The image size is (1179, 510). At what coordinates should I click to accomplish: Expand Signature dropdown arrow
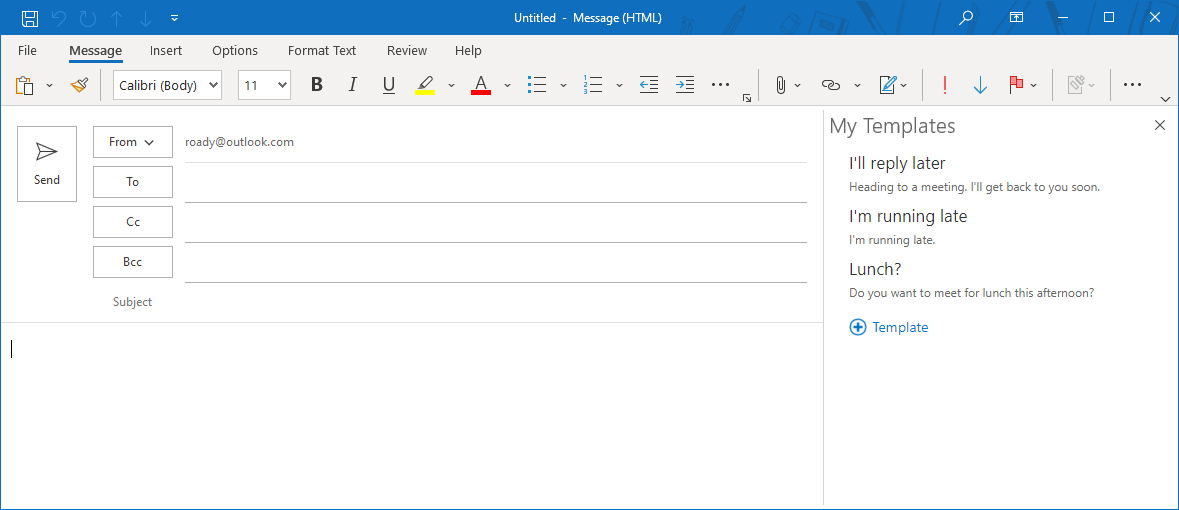pyautogui.click(x=903, y=86)
